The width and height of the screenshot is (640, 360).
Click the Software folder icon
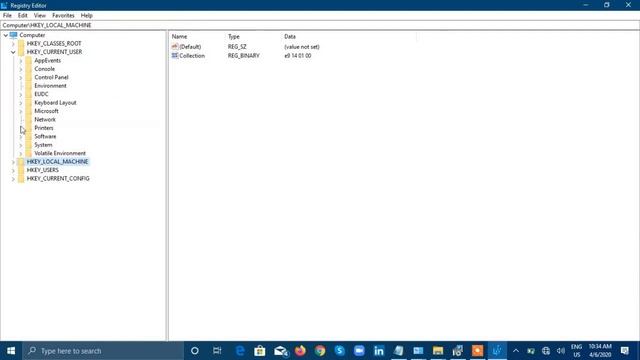(x=28, y=136)
